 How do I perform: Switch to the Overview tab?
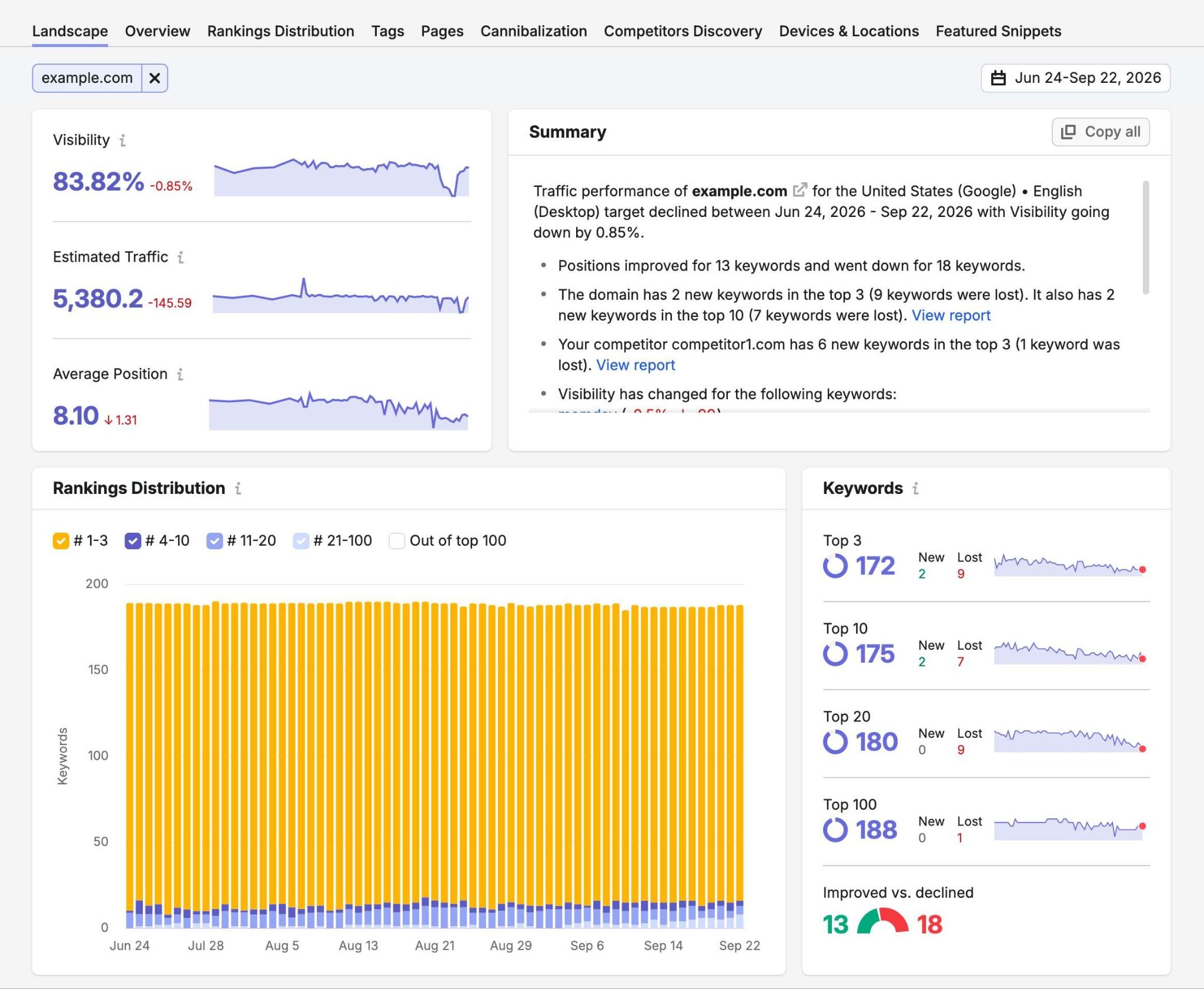[x=158, y=31]
